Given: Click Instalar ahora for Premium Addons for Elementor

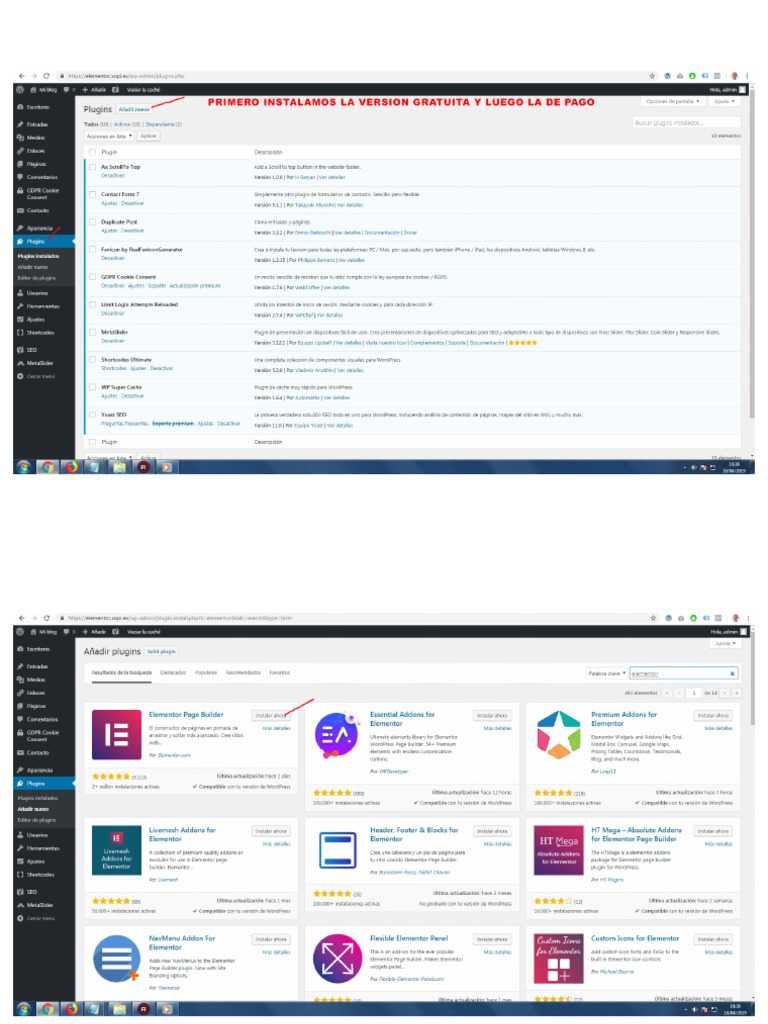Looking at the screenshot, I should pos(713,716).
